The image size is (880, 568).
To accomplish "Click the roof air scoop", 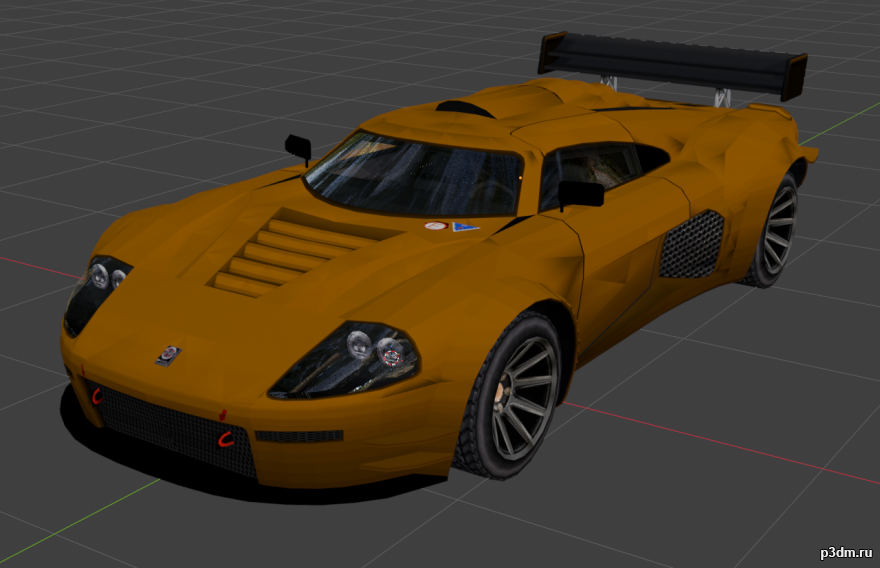I will point(465,108).
